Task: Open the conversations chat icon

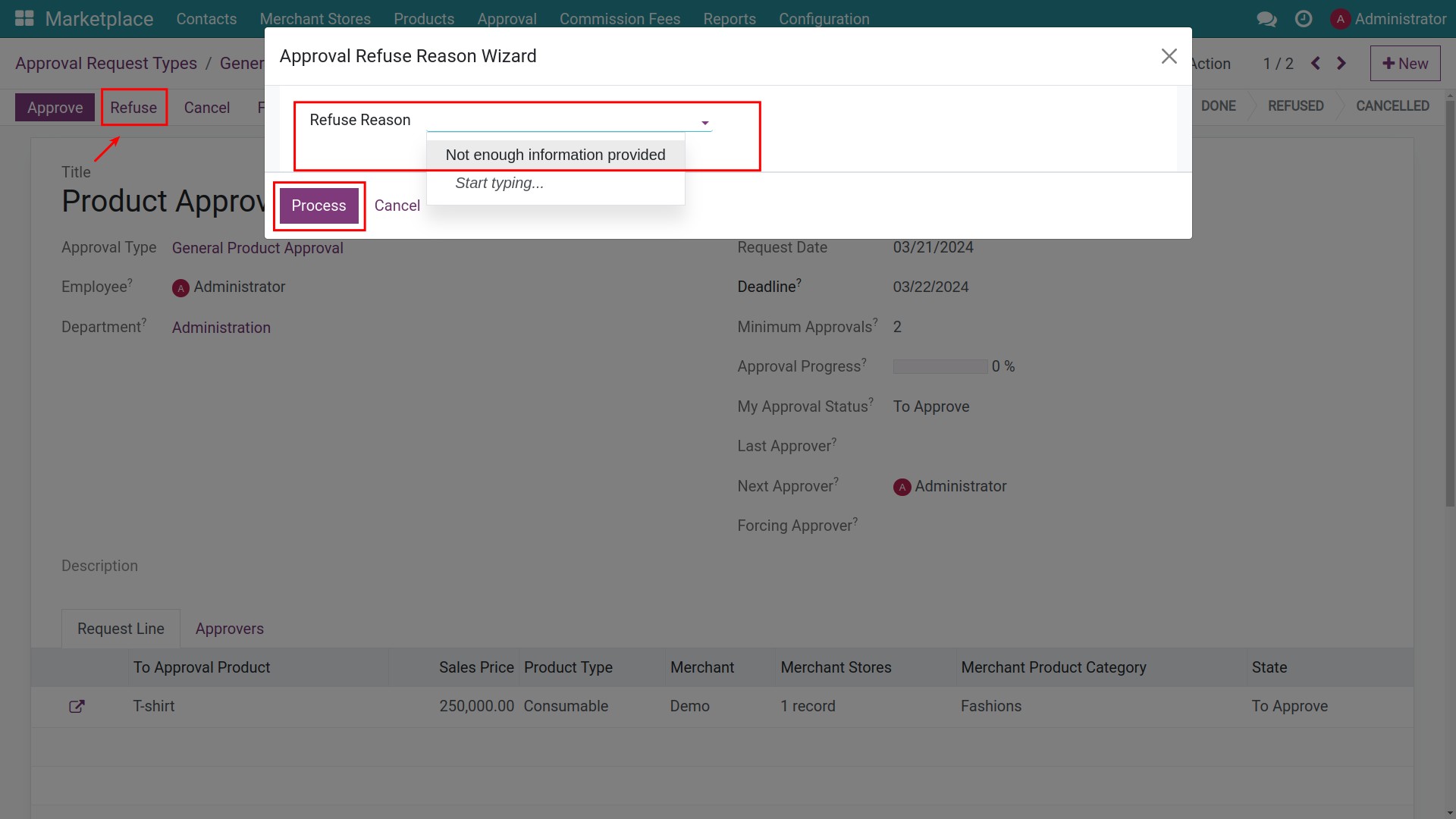Action: (x=1266, y=19)
